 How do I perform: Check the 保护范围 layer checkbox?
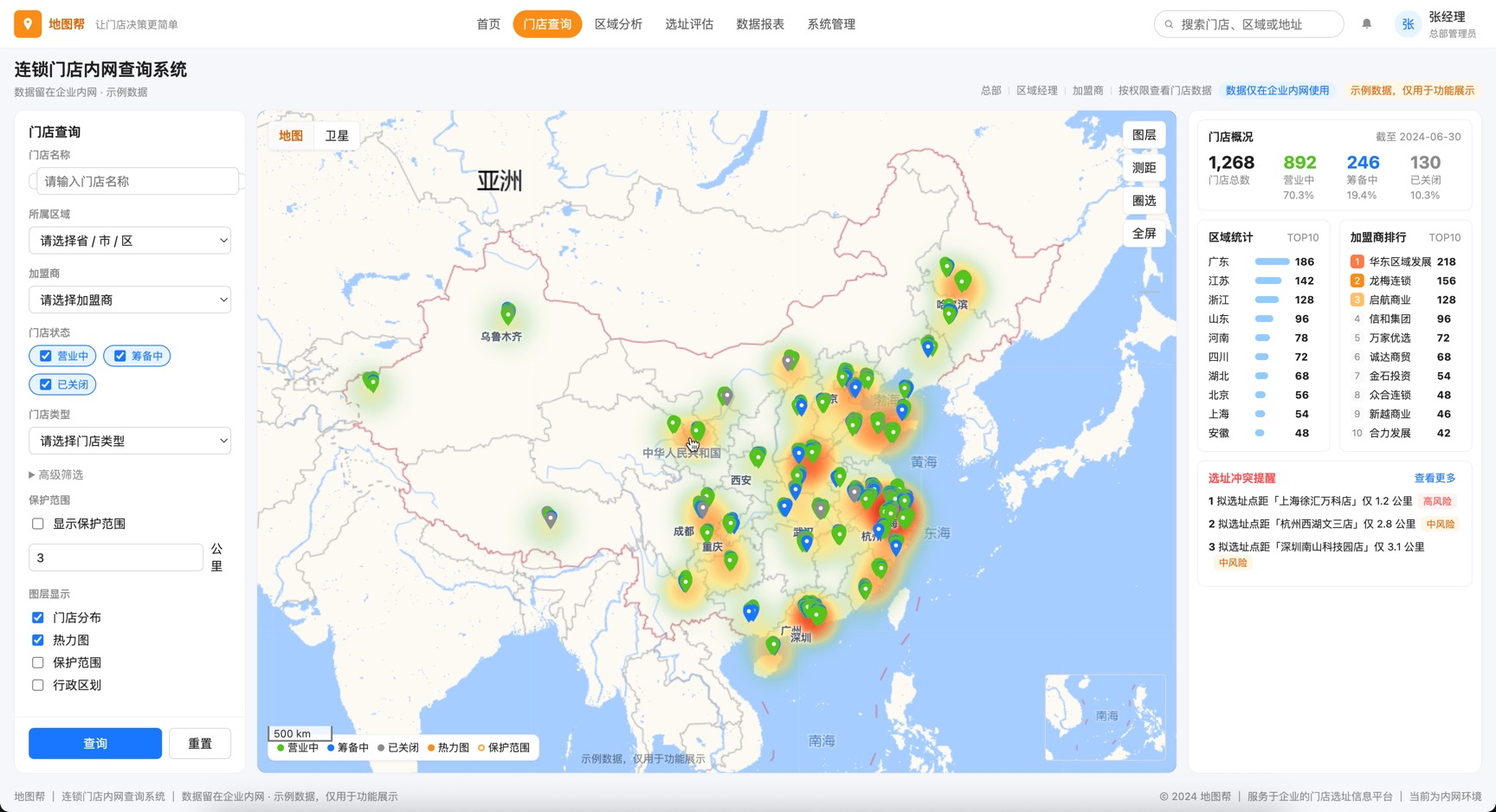tap(38, 662)
